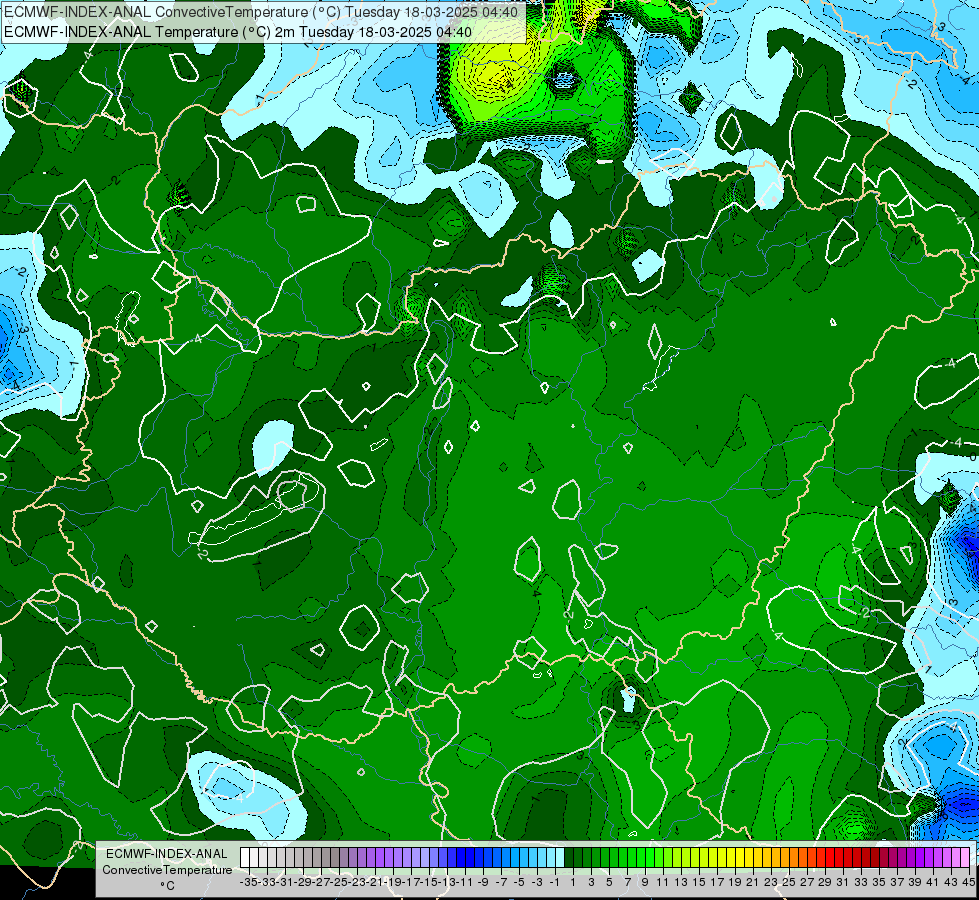
Task: Click the legend value 35
Action: click(878, 883)
